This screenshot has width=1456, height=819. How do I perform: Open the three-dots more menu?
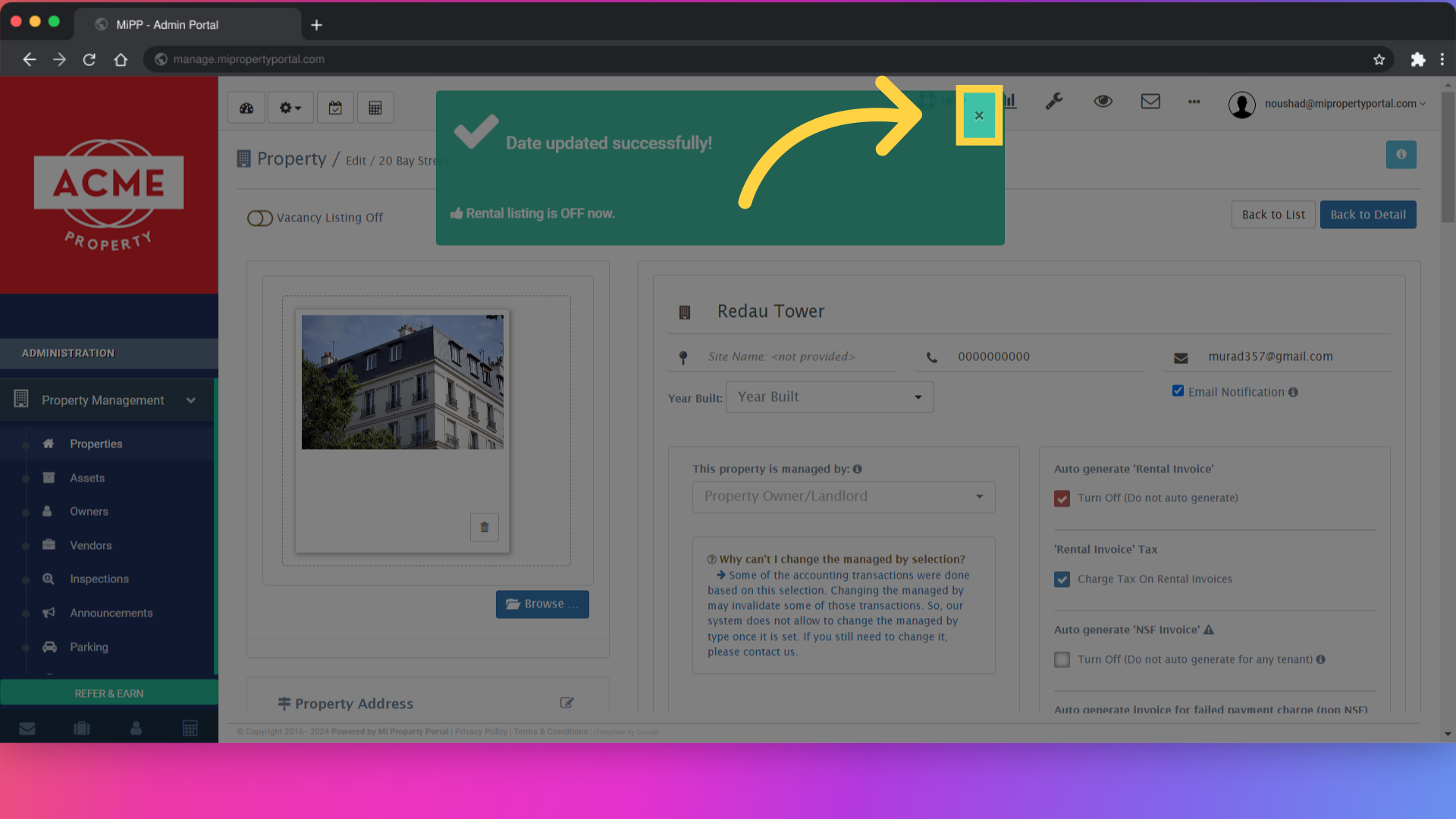1194,101
